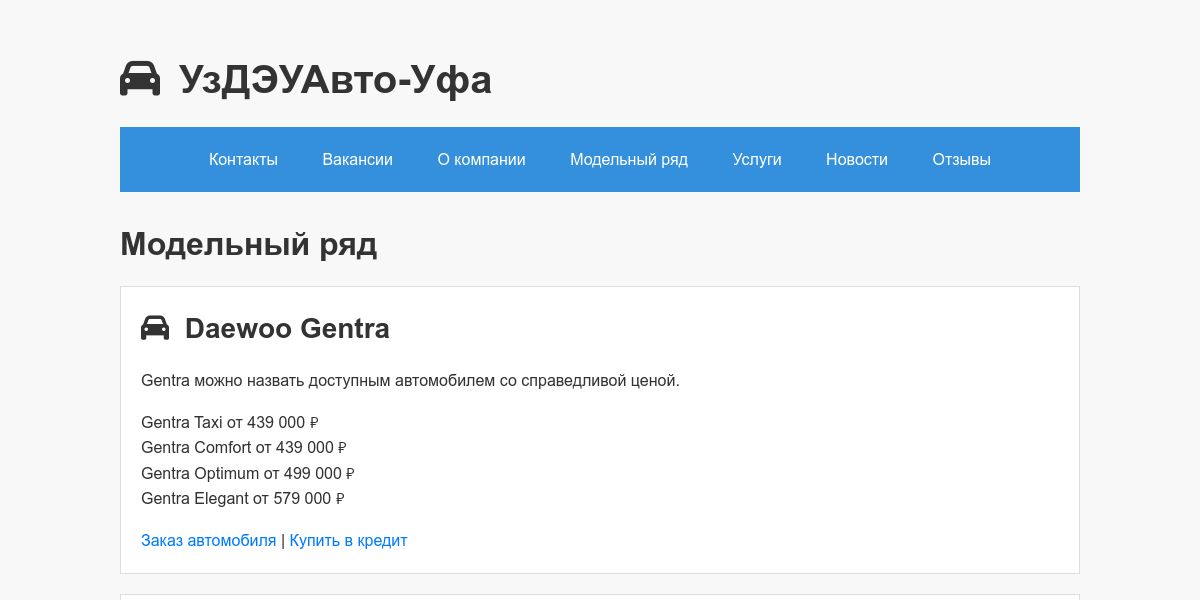Open the Контакты menu item
The height and width of the screenshot is (600, 1200).
pyautogui.click(x=243, y=159)
